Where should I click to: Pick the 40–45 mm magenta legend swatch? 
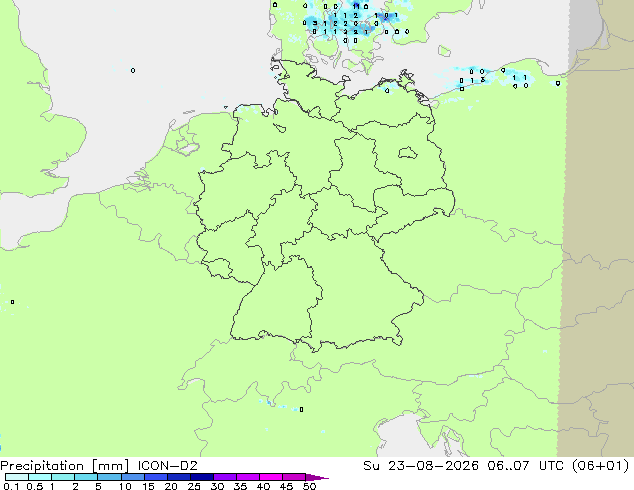(271, 477)
